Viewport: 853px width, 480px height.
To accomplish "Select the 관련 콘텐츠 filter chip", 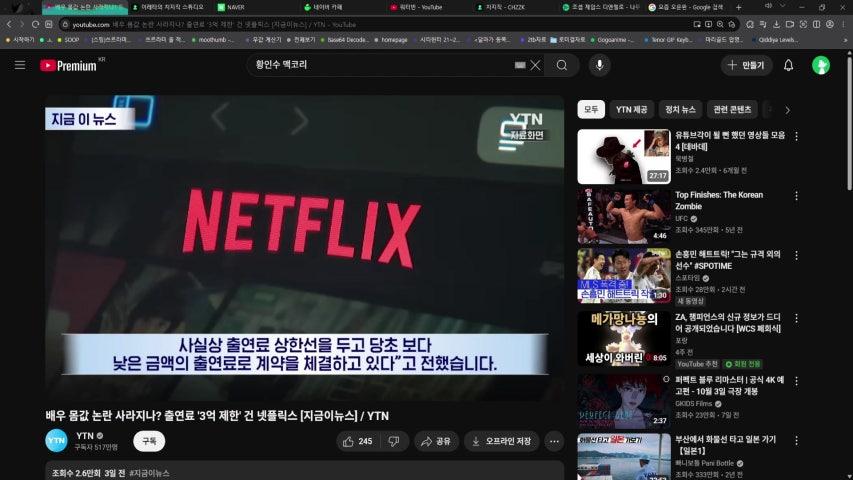I will [732, 109].
